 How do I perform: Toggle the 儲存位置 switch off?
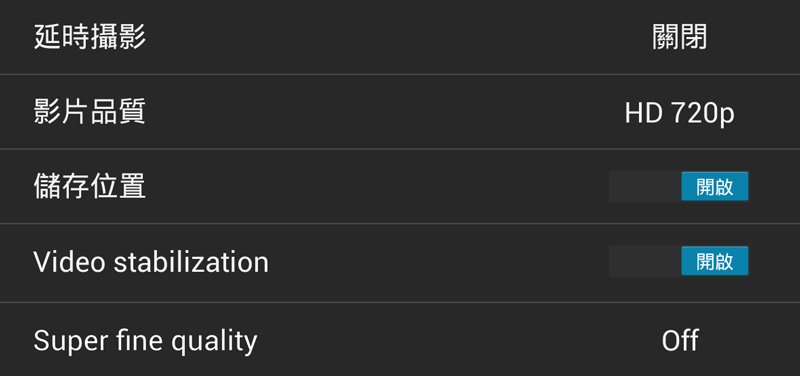point(679,186)
